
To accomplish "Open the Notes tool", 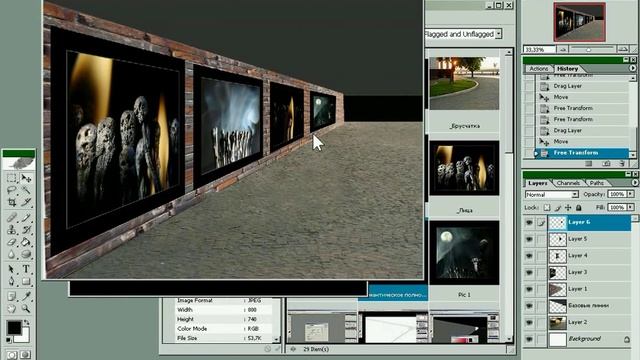I will 11,296.
